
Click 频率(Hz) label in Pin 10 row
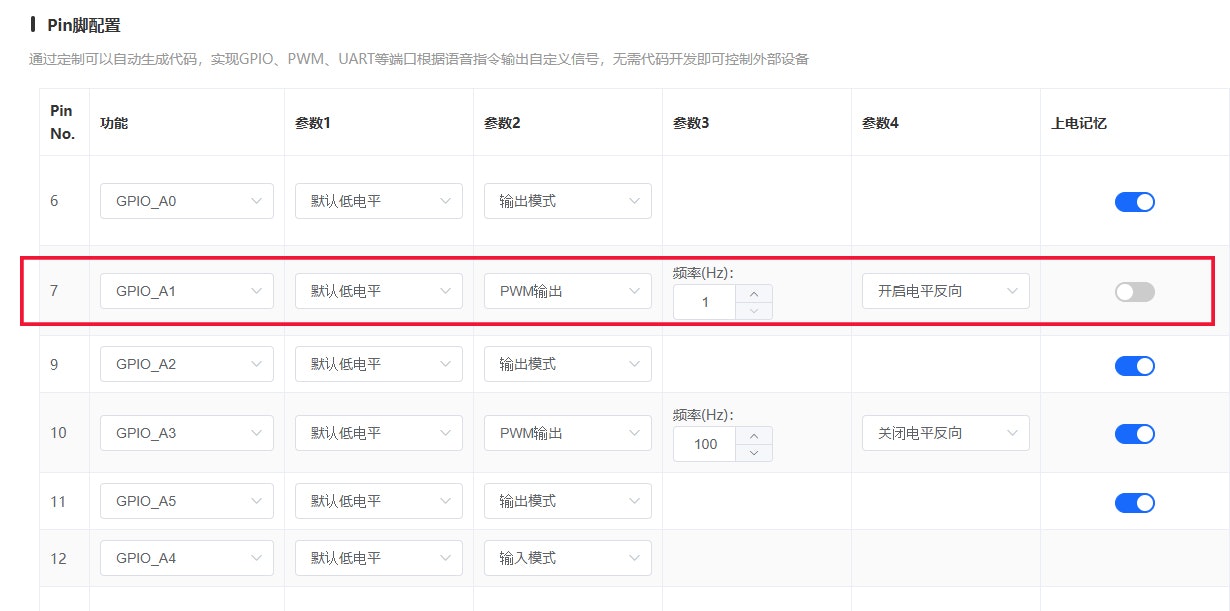[x=704, y=414]
